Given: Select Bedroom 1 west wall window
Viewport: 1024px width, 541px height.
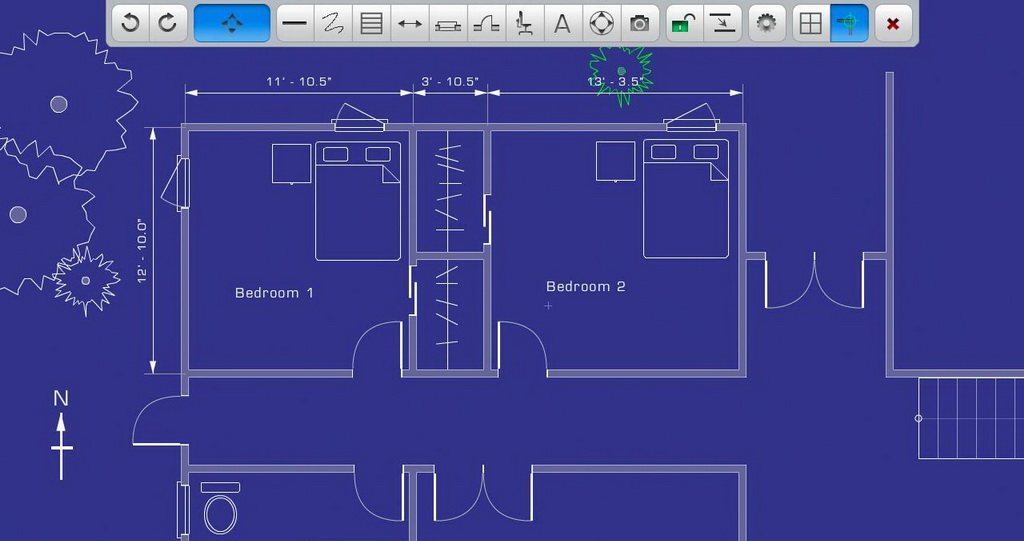Looking at the screenshot, I should point(175,183).
